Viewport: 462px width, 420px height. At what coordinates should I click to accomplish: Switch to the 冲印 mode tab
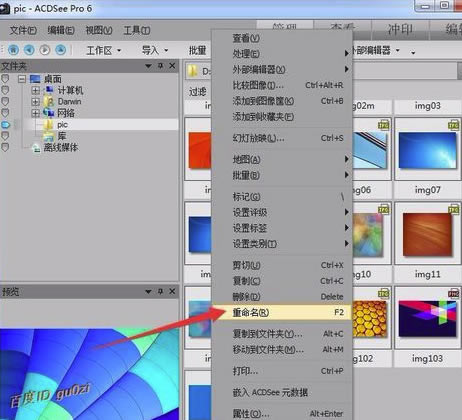pyautogui.click(x=400, y=30)
